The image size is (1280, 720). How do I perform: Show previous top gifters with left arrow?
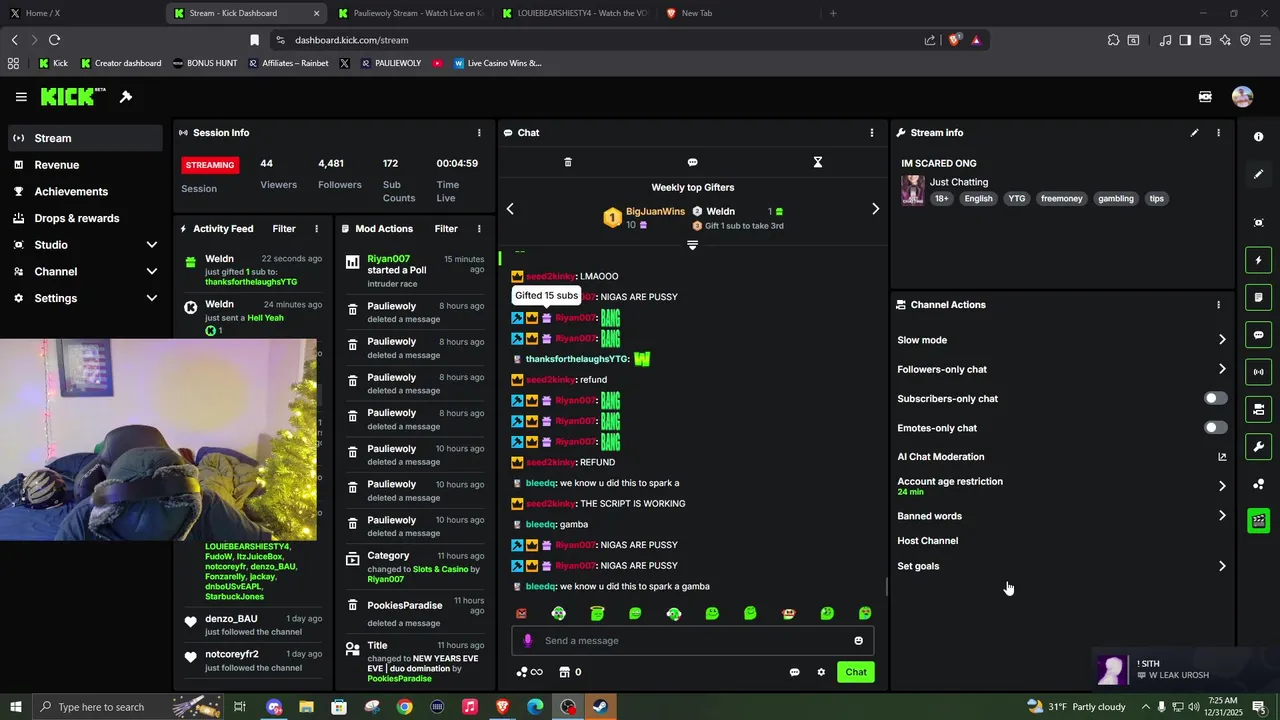pos(510,209)
